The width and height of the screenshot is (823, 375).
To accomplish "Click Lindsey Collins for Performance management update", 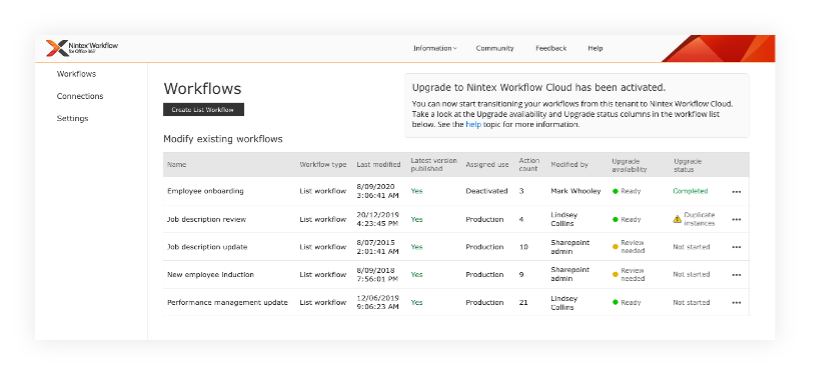I will tap(564, 303).
